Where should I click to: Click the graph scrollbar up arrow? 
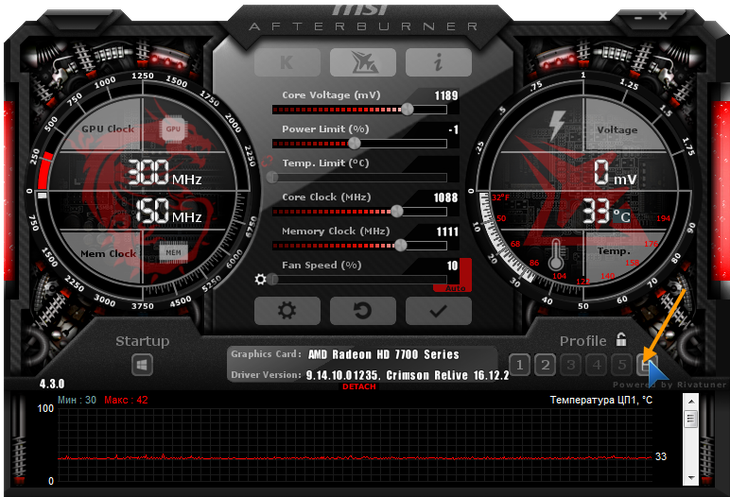pyautogui.click(x=691, y=401)
